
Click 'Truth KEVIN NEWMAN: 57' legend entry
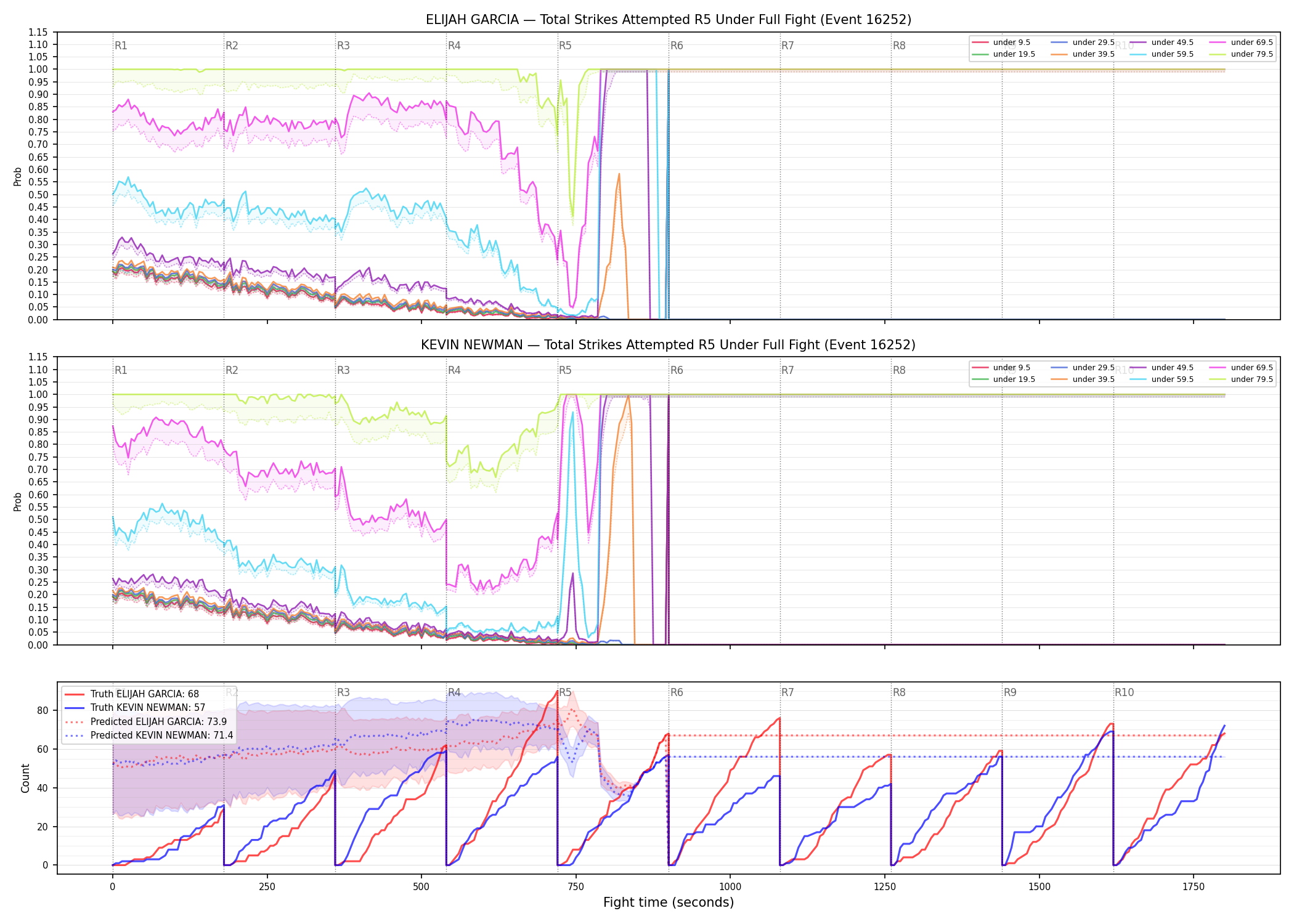tap(135, 708)
